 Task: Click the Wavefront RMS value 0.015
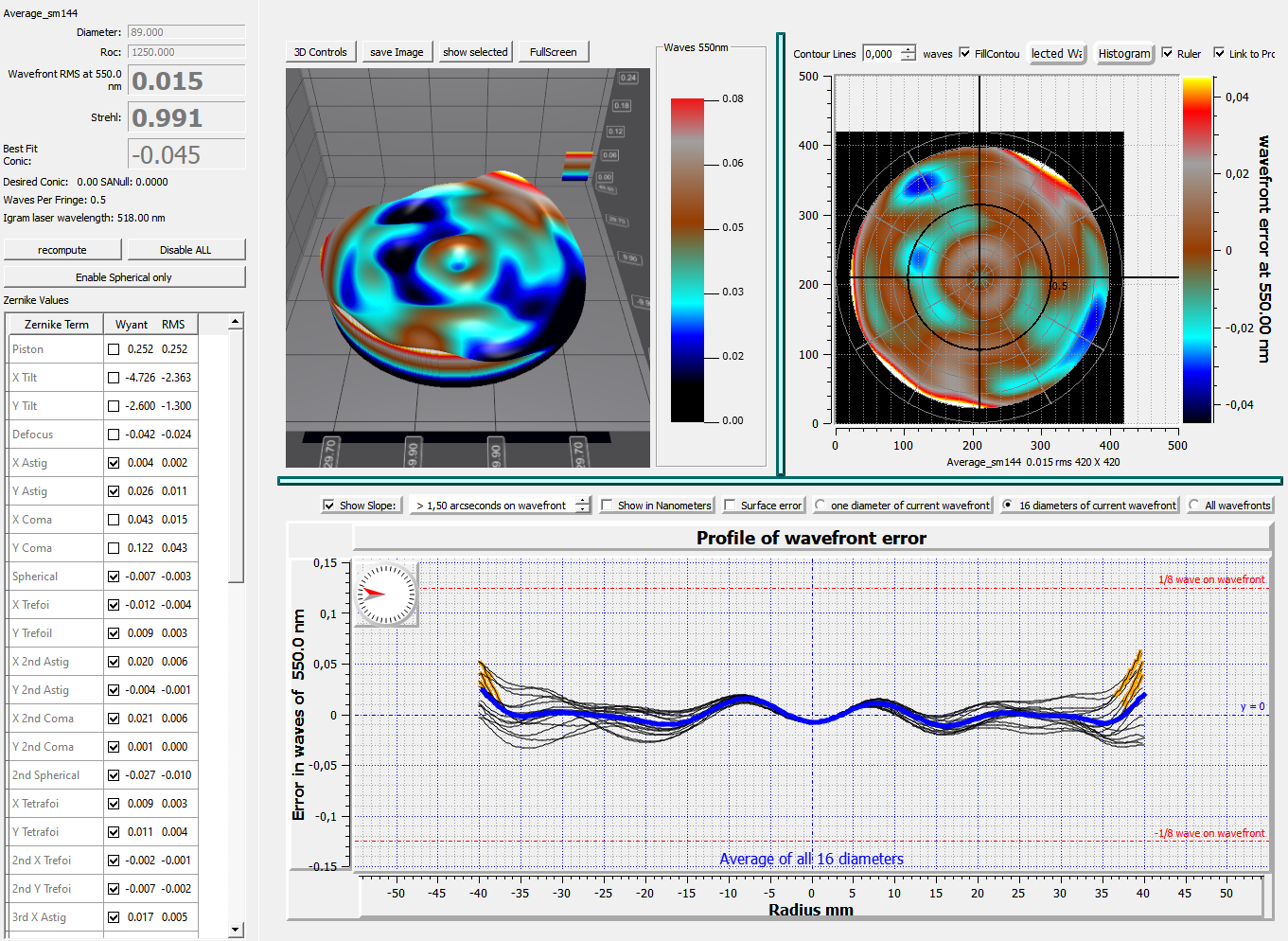[186, 80]
